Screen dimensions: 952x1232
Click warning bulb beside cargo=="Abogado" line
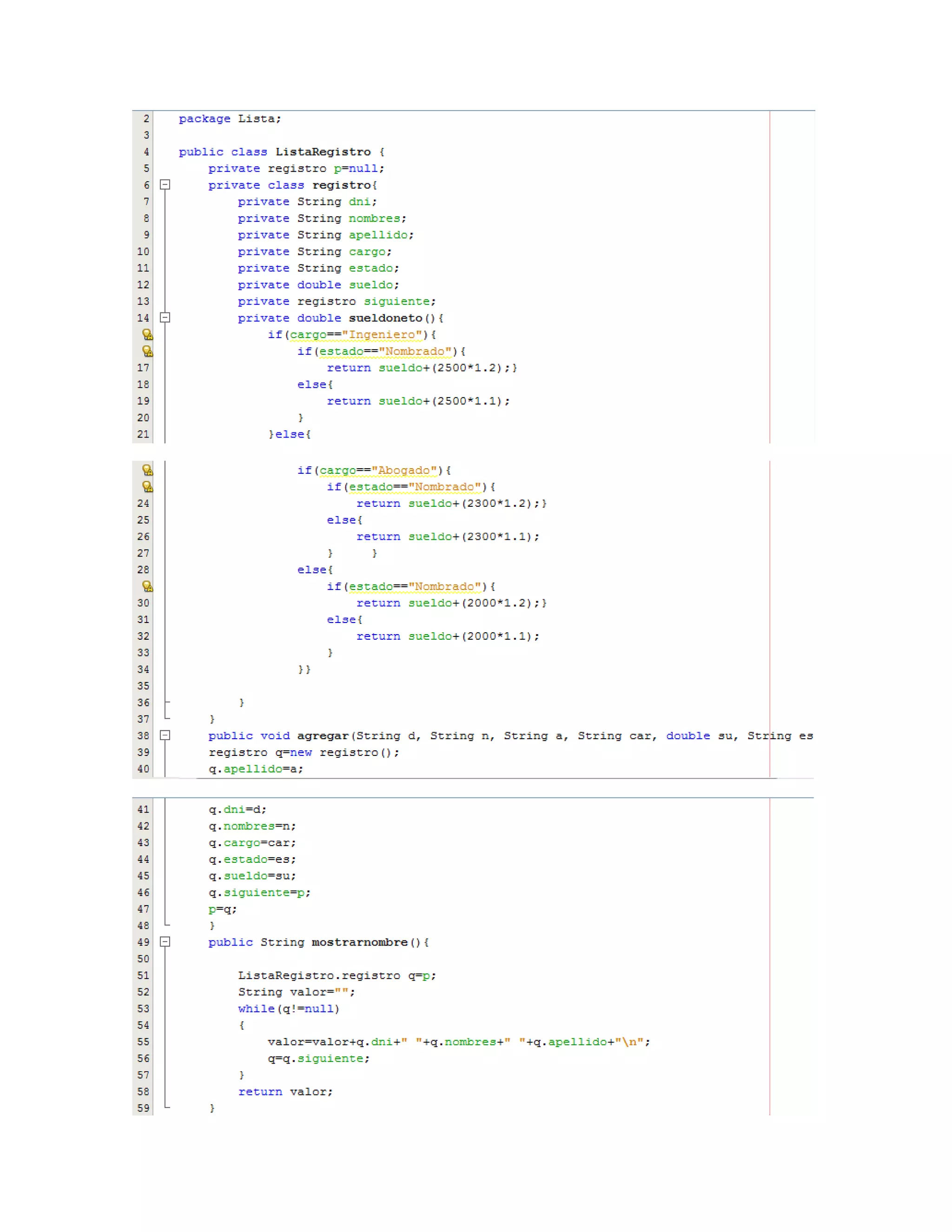[x=147, y=470]
